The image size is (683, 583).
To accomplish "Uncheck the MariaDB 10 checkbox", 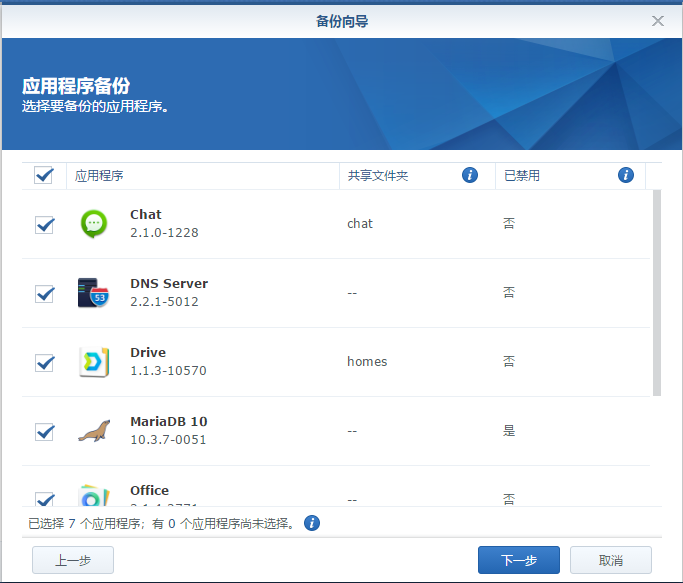I will click(x=44, y=432).
